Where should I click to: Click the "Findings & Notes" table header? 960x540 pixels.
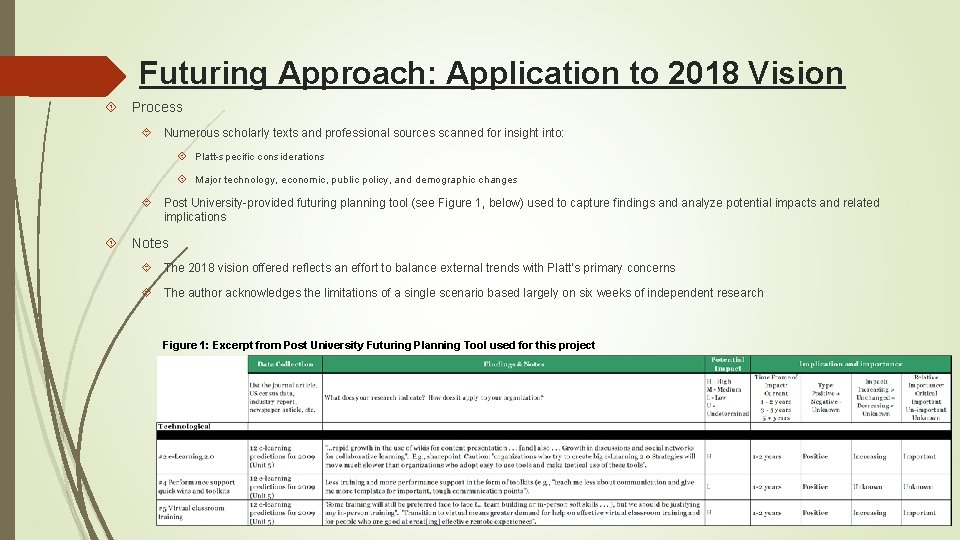coord(513,364)
